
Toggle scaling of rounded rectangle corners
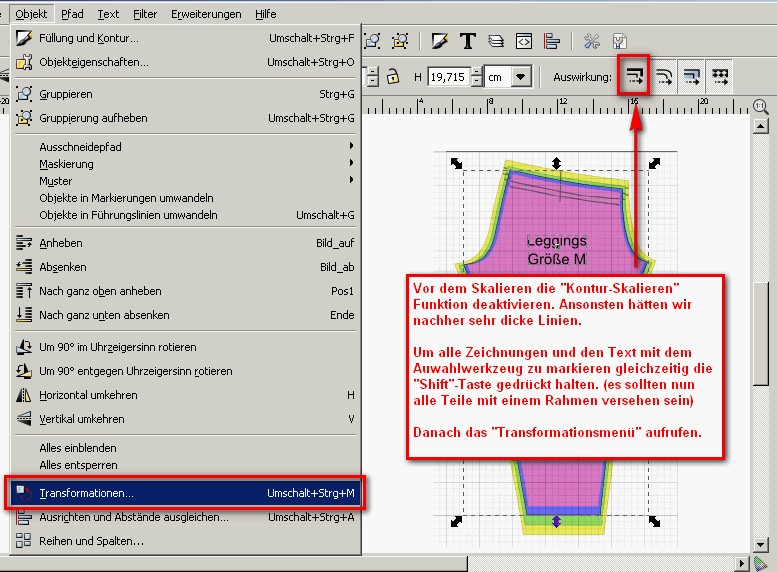pyautogui.click(x=664, y=76)
